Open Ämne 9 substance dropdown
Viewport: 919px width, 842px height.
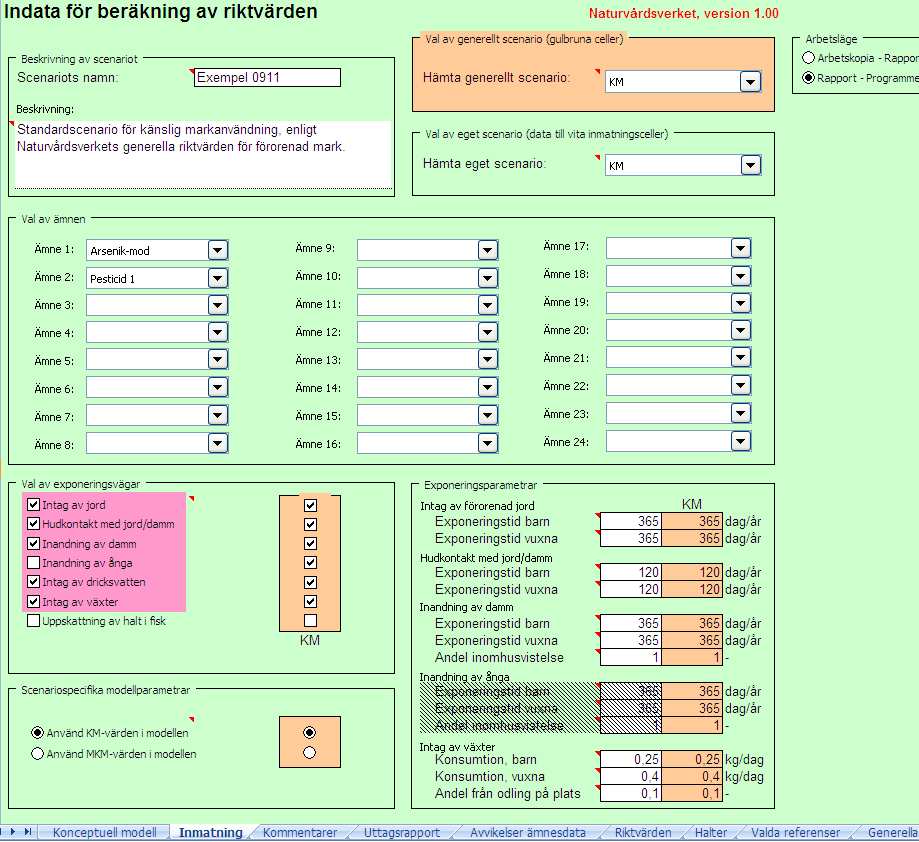[x=488, y=250]
